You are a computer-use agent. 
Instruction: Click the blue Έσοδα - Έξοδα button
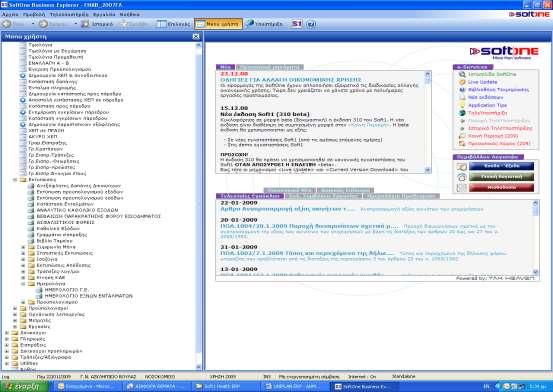[501, 166]
